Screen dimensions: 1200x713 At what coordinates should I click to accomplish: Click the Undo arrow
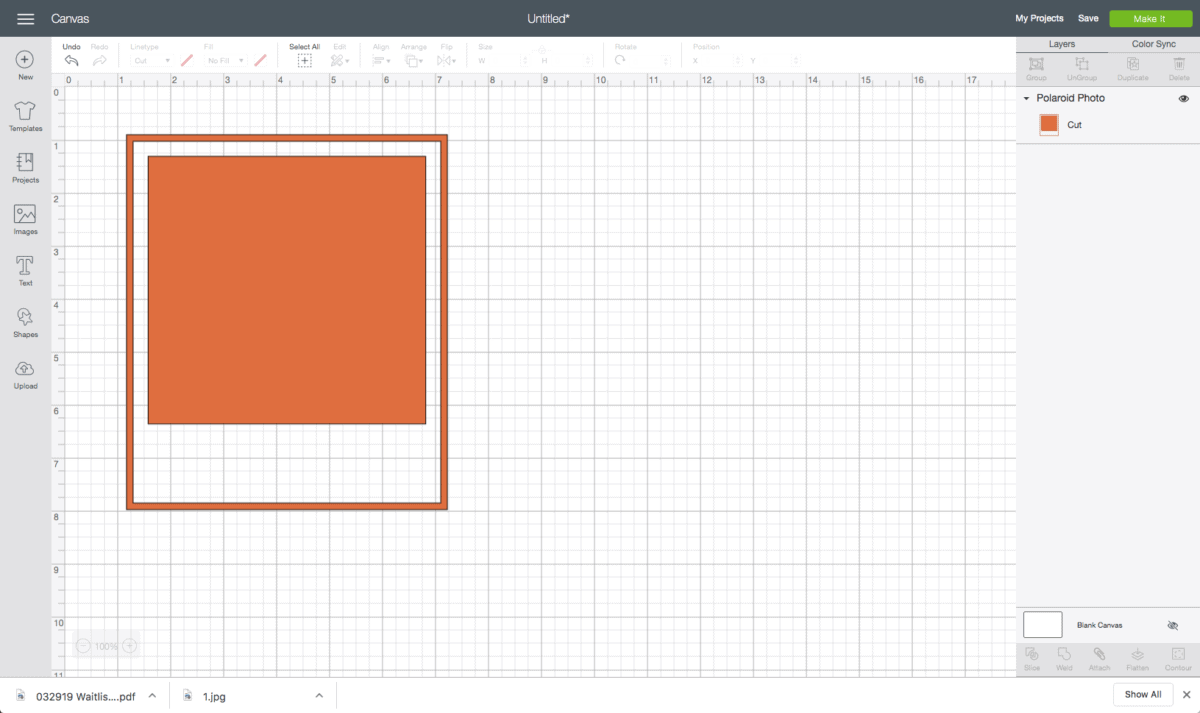click(71, 61)
